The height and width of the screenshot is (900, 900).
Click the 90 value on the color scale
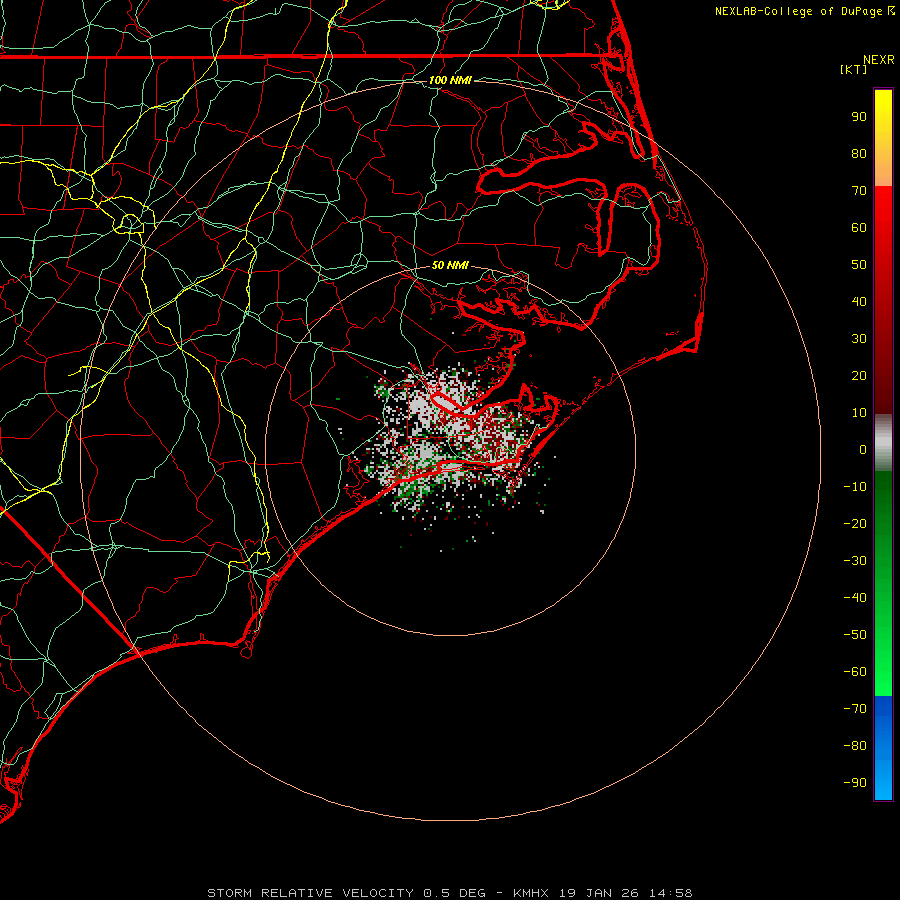pyautogui.click(x=859, y=117)
